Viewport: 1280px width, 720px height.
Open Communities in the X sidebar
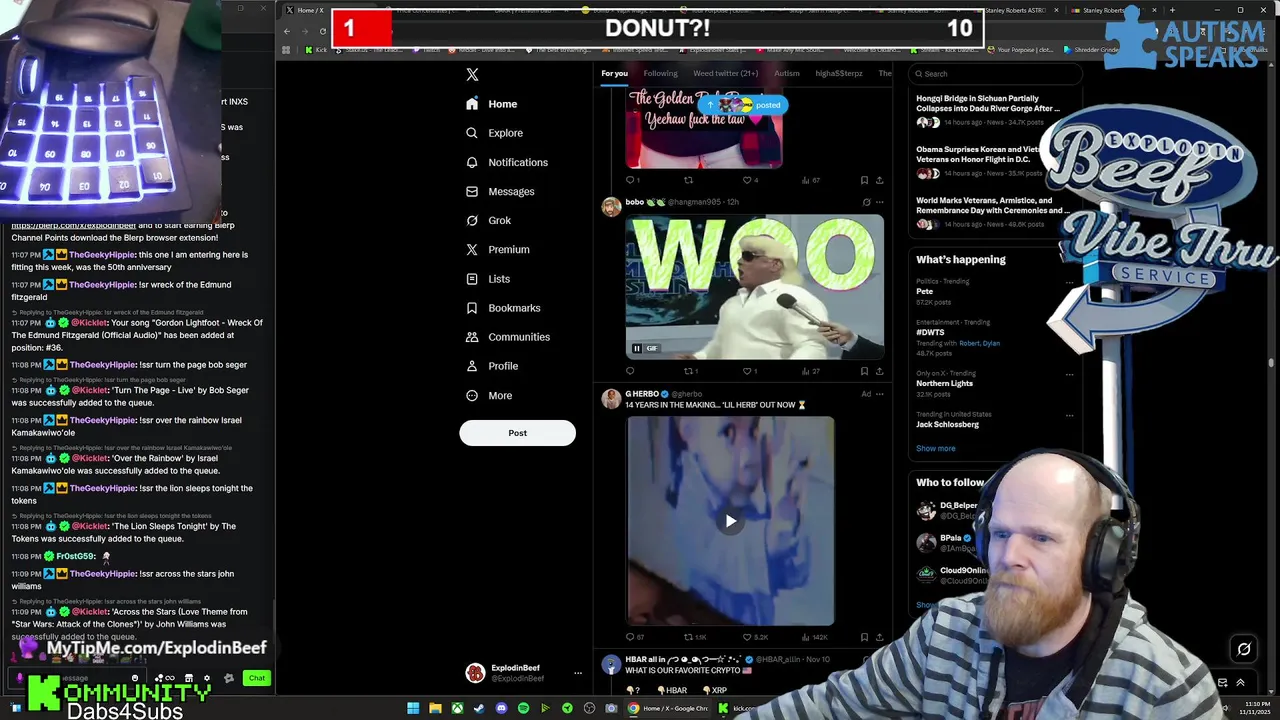[508, 337]
